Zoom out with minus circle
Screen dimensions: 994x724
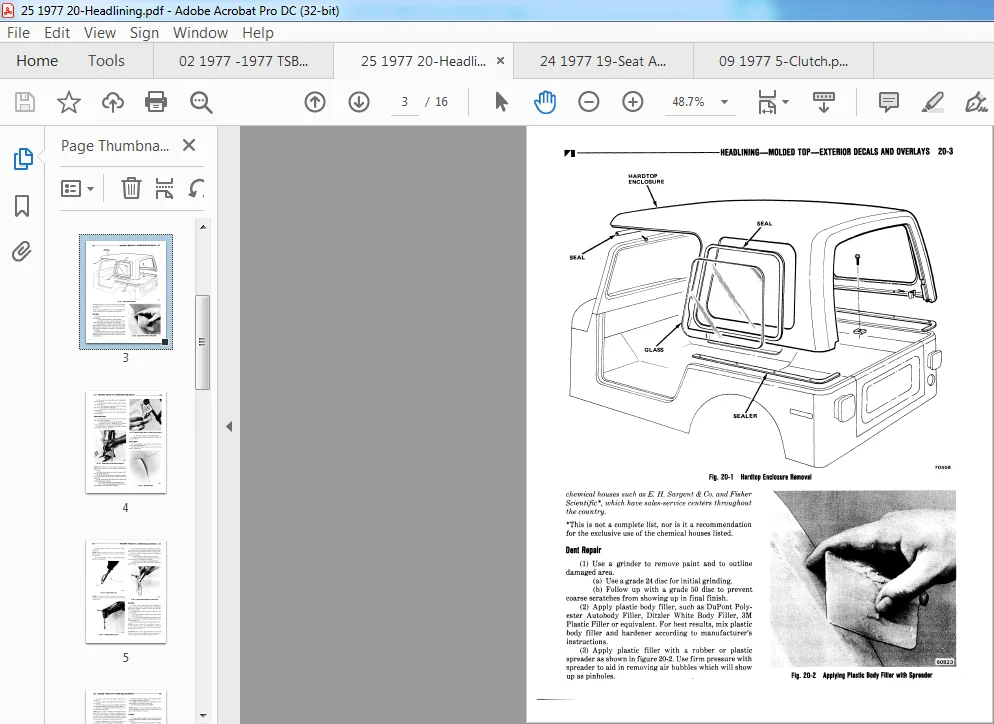(x=588, y=102)
